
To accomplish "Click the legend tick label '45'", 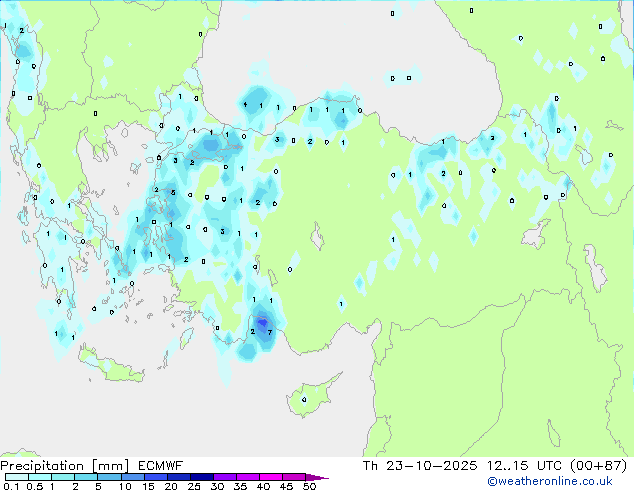I will [286, 486].
